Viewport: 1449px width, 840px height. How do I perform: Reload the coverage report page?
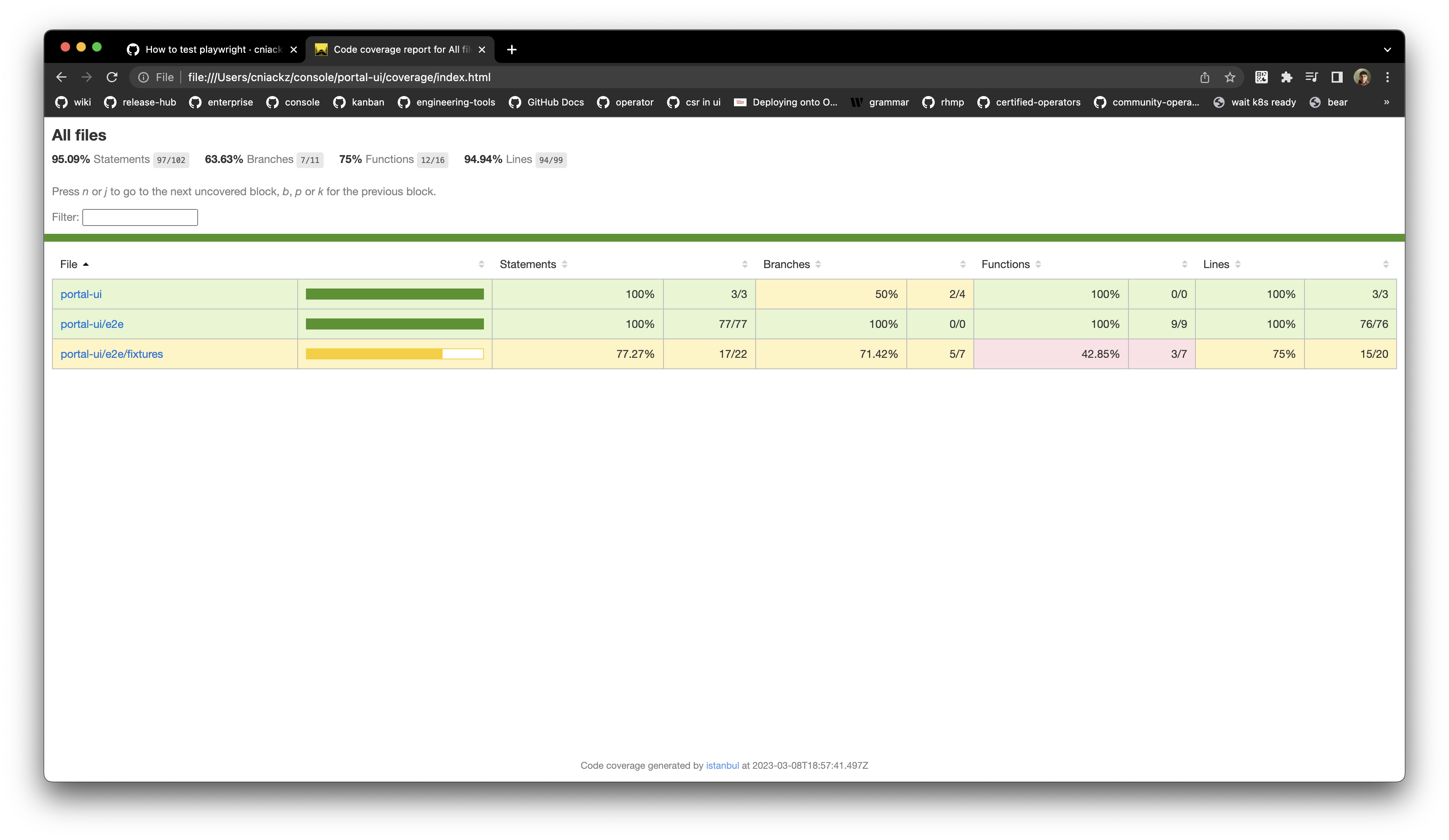112,77
